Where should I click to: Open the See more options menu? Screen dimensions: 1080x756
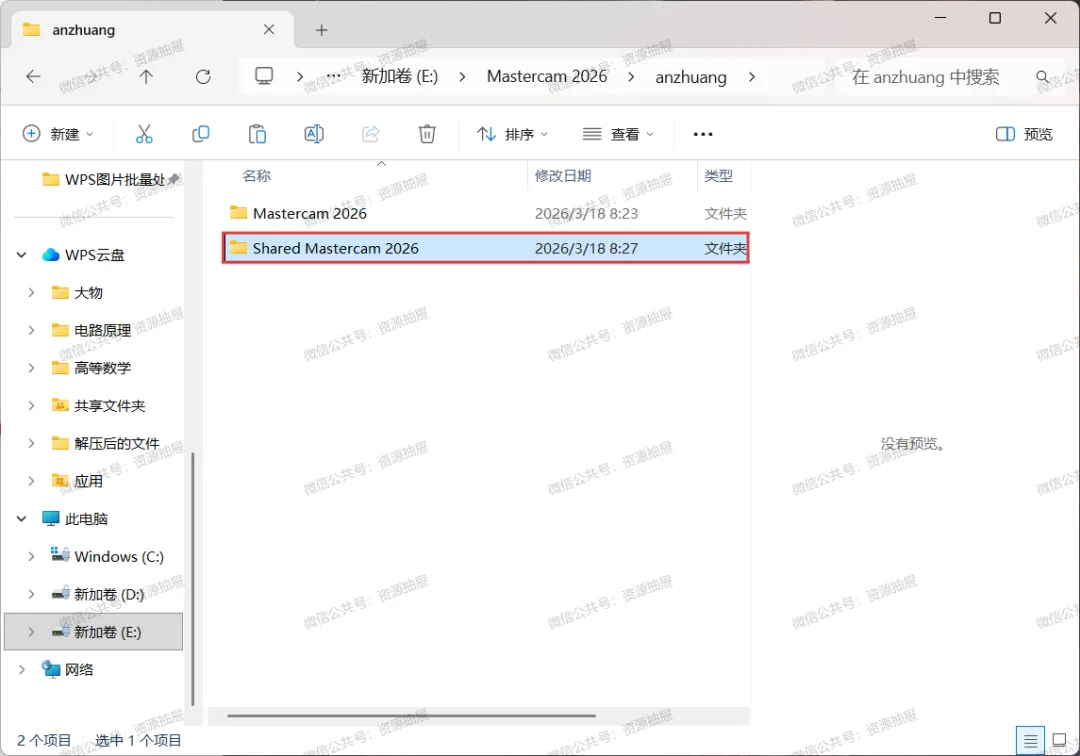(703, 134)
